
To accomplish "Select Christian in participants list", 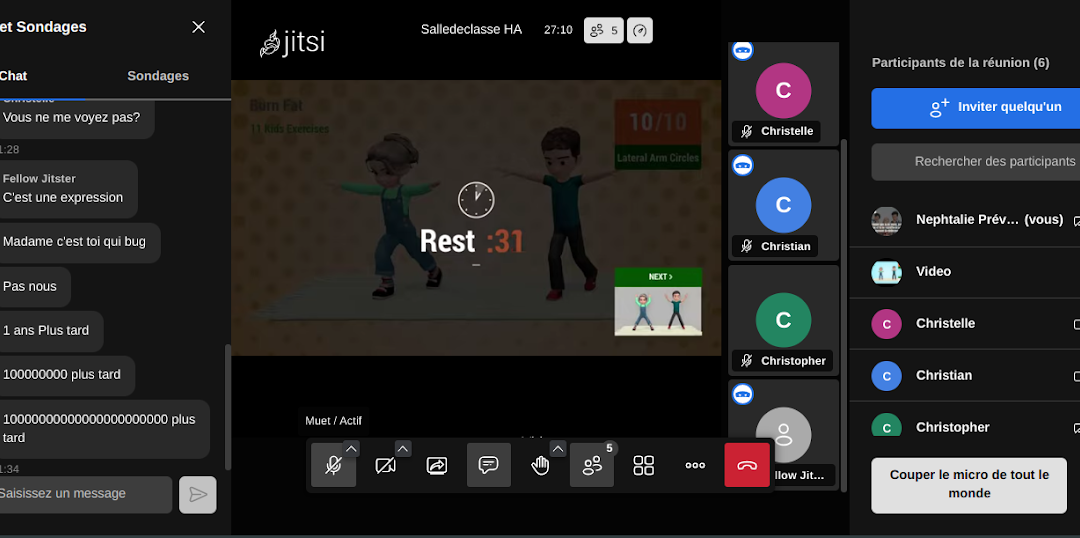I will pyautogui.click(x=964, y=375).
